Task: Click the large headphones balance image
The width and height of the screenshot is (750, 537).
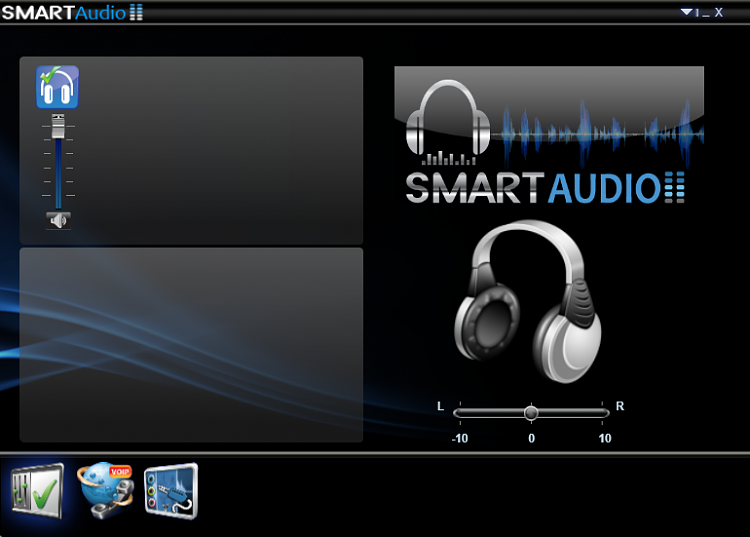Action: [528, 301]
